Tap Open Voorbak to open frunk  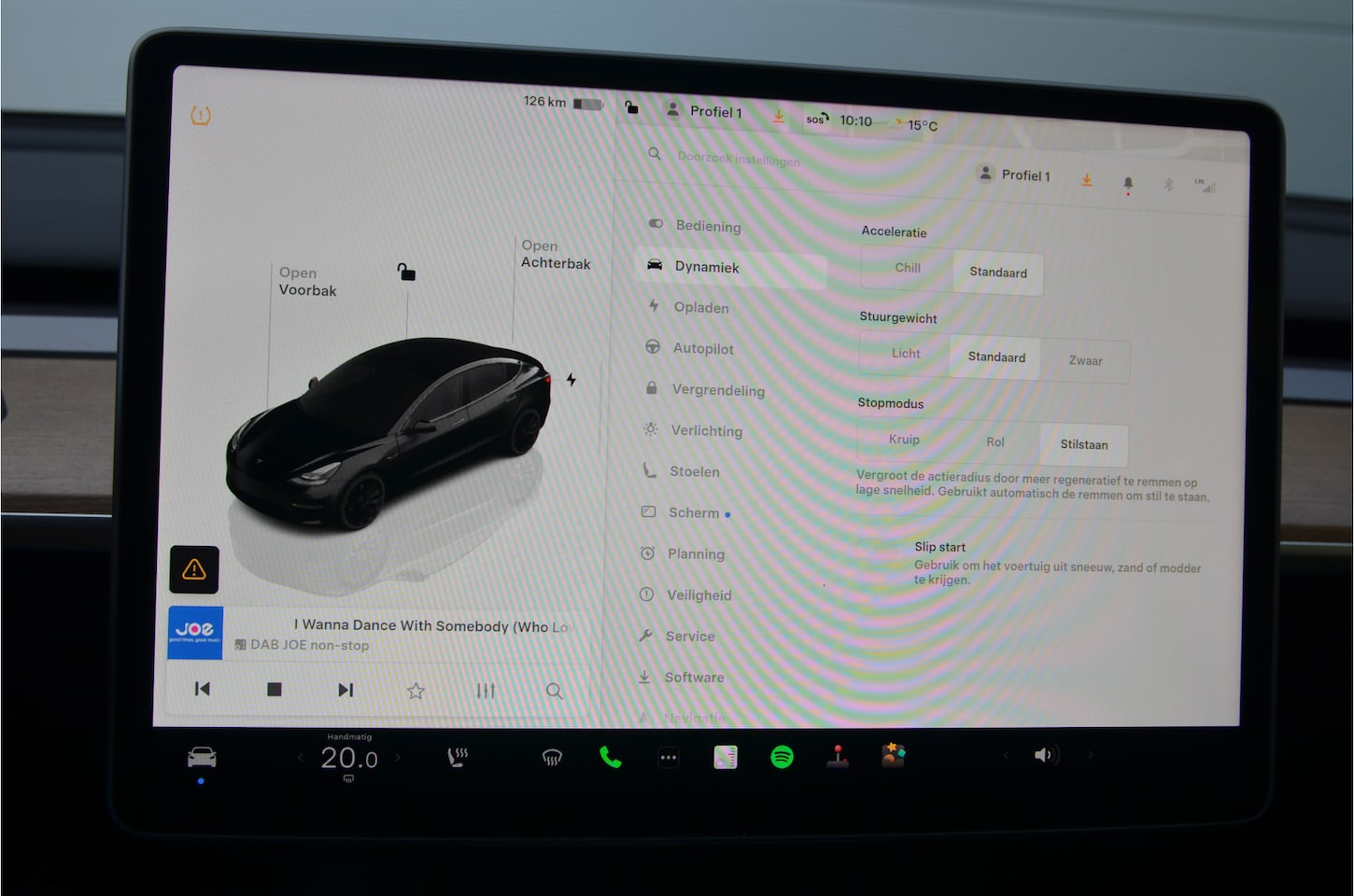306,282
